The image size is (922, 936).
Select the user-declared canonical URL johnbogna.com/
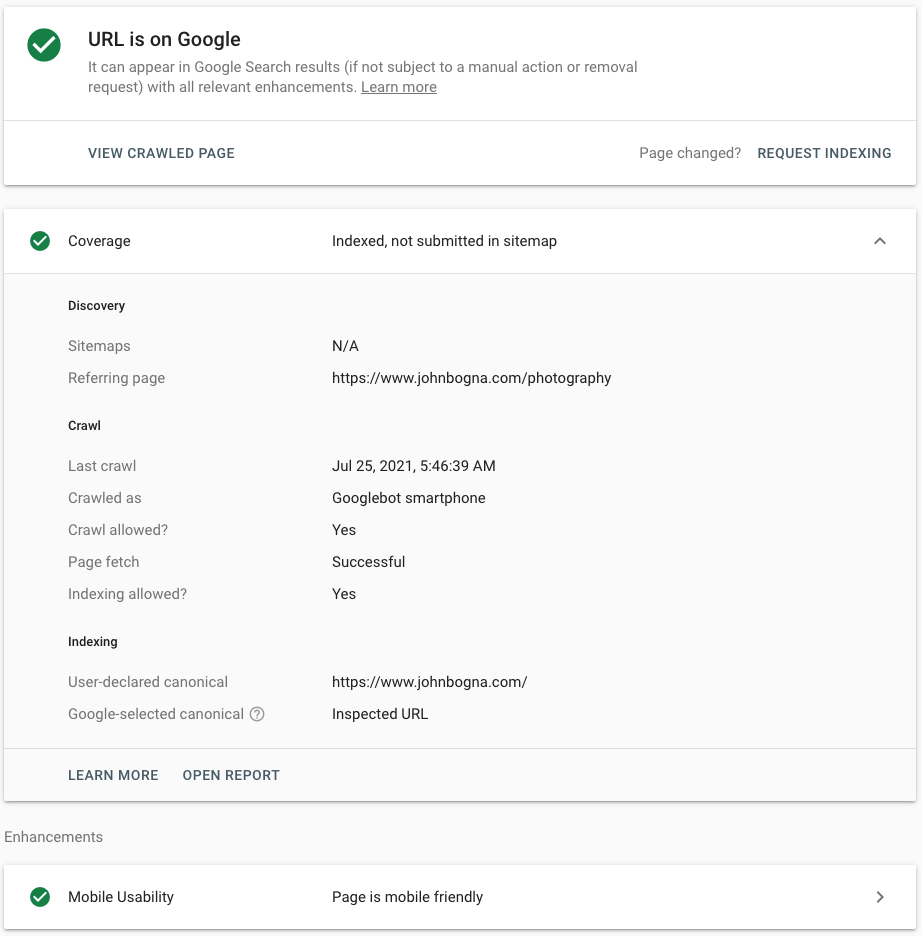pyautogui.click(x=430, y=682)
